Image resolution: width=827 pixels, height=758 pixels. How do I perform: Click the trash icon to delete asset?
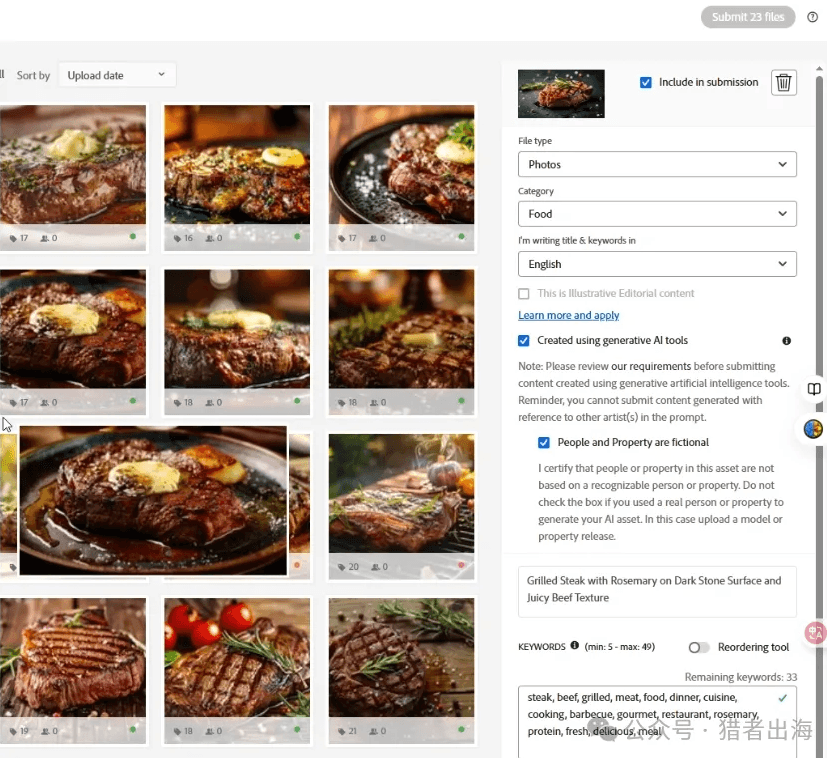pyautogui.click(x=784, y=83)
